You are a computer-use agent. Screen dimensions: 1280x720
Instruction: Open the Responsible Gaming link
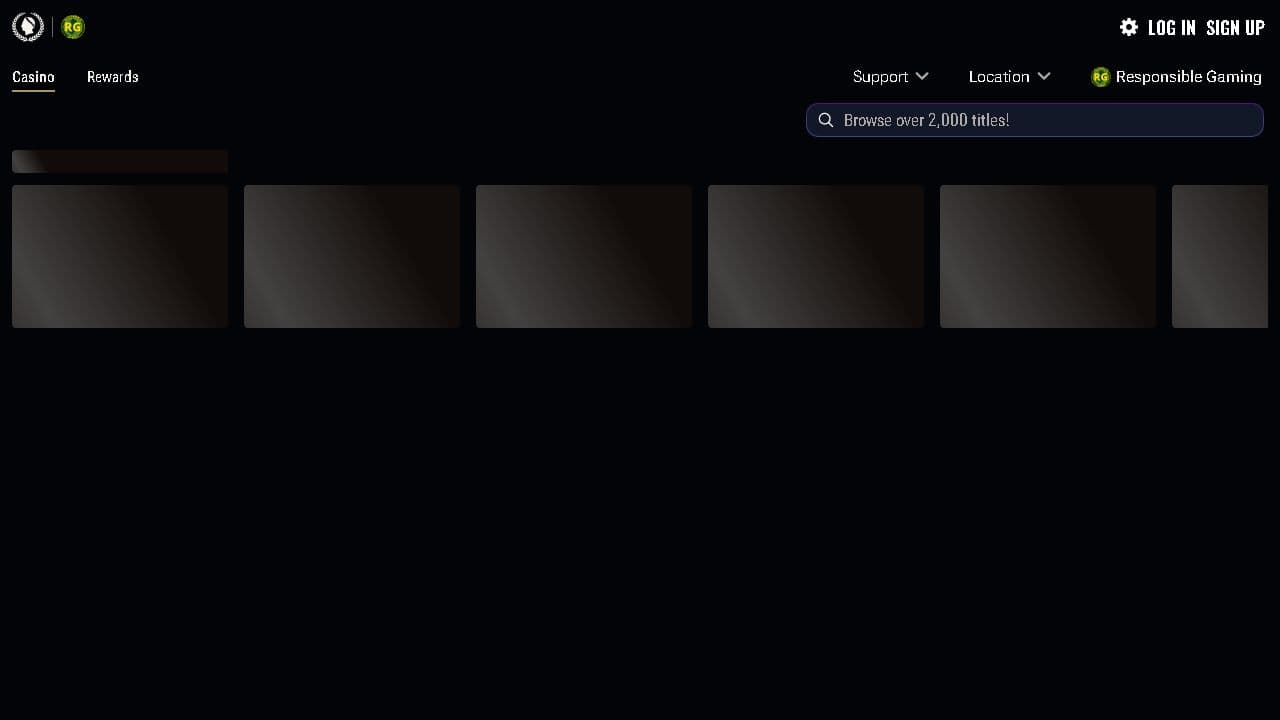click(x=1177, y=77)
